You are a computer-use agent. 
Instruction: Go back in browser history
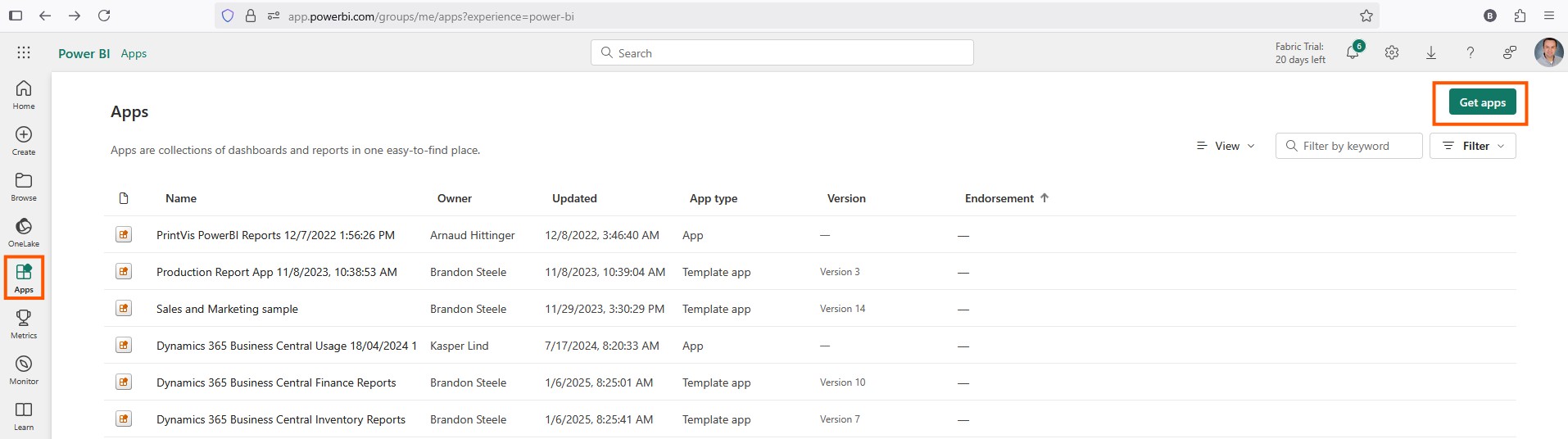pyautogui.click(x=45, y=16)
